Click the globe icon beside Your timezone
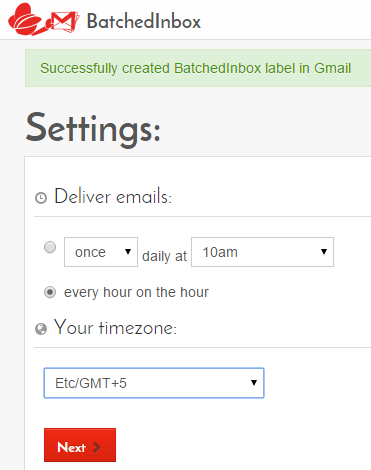The height and width of the screenshot is (470, 371). [x=41, y=329]
